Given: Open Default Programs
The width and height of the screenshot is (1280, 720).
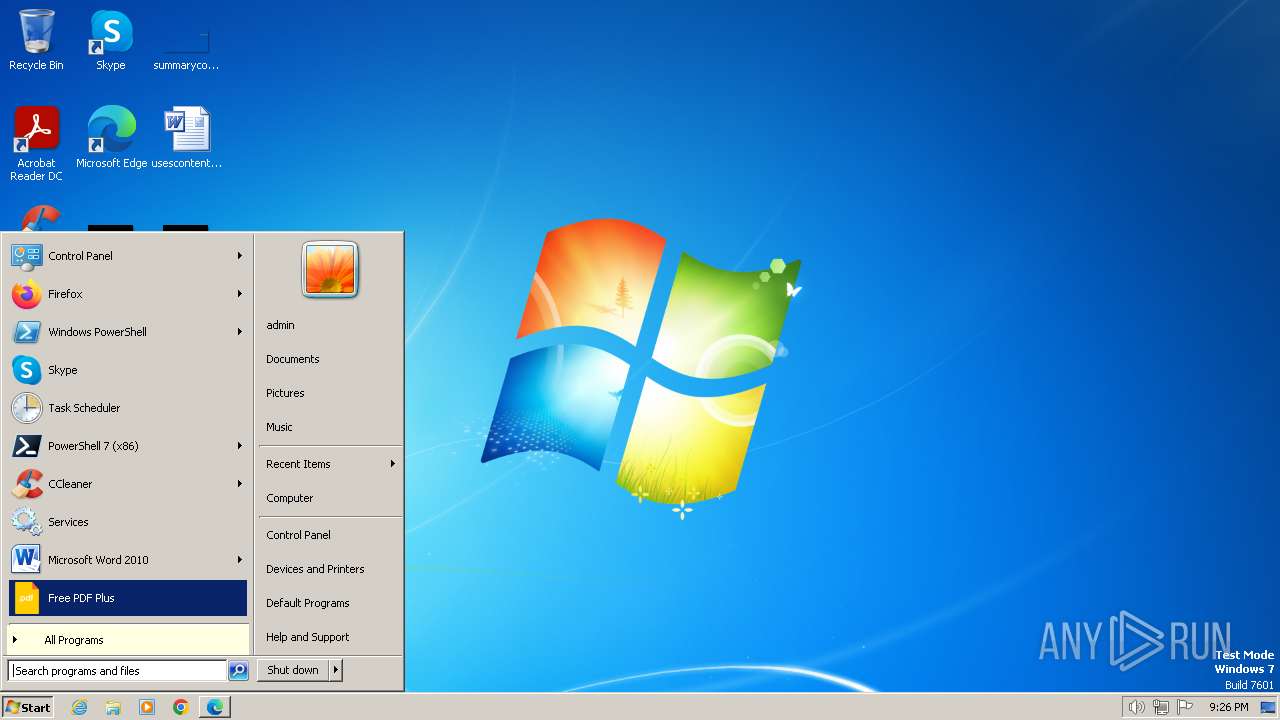Looking at the screenshot, I should [x=330, y=603].
